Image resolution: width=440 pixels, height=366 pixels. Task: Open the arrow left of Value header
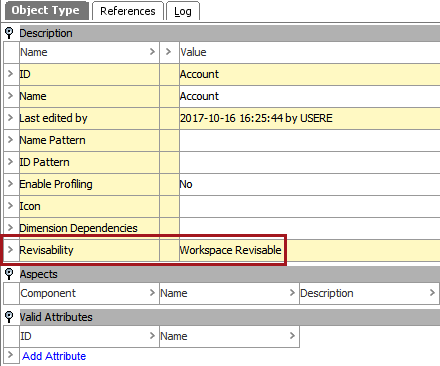(168, 52)
